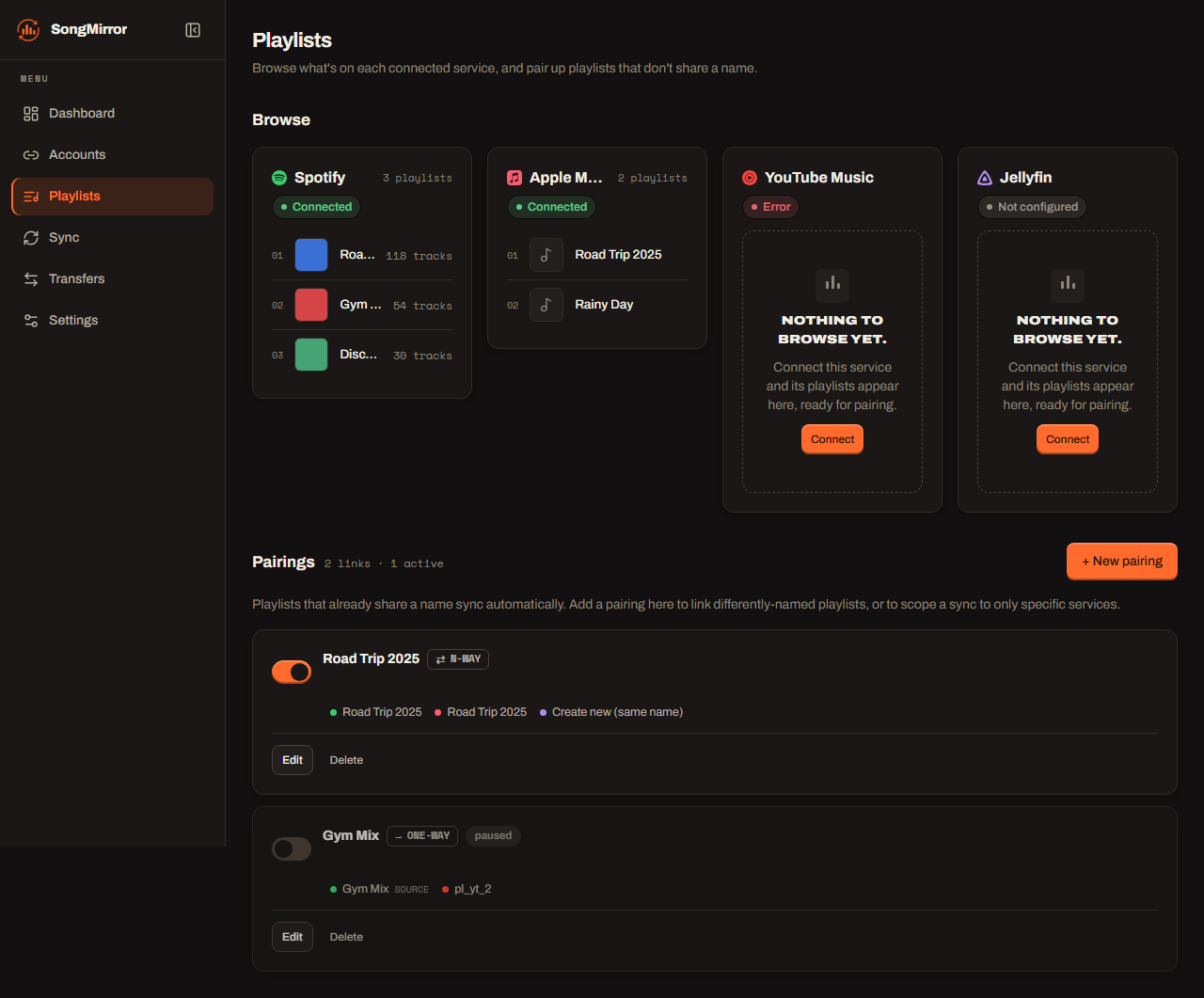Delete the Gym Mix pairing

coord(346,937)
